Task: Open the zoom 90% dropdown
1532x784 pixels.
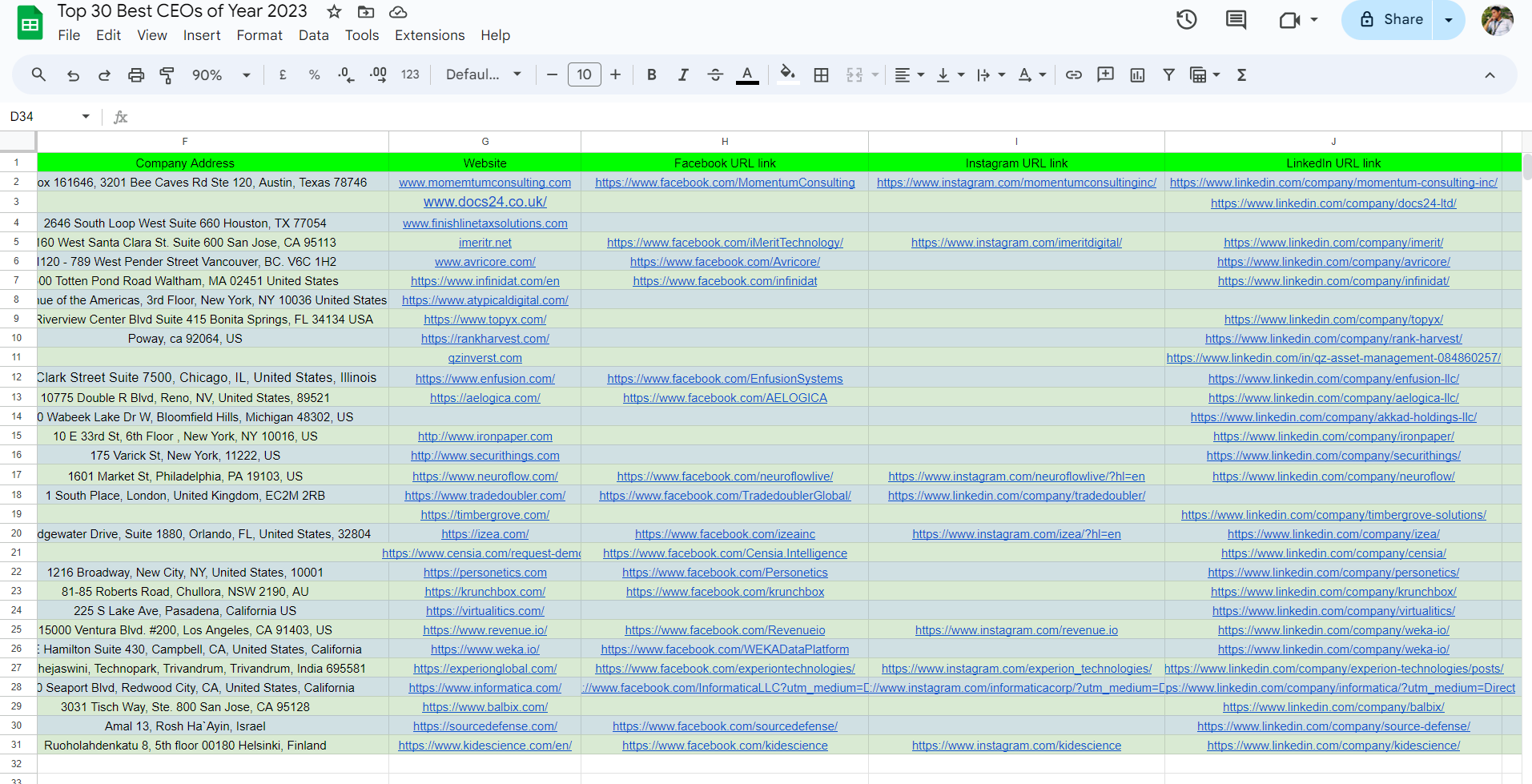Action: point(221,75)
